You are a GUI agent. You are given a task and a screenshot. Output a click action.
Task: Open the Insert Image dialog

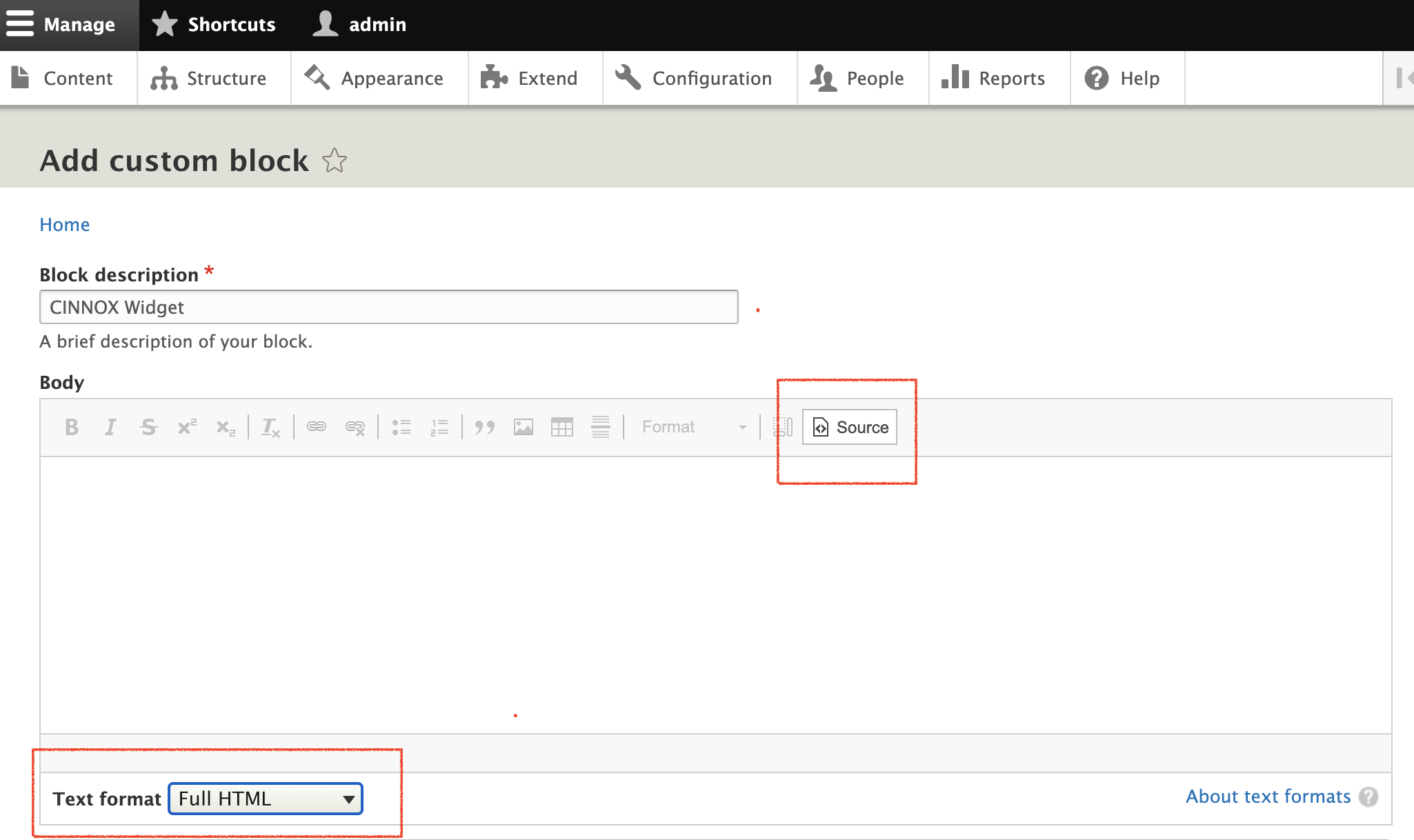[x=524, y=428]
